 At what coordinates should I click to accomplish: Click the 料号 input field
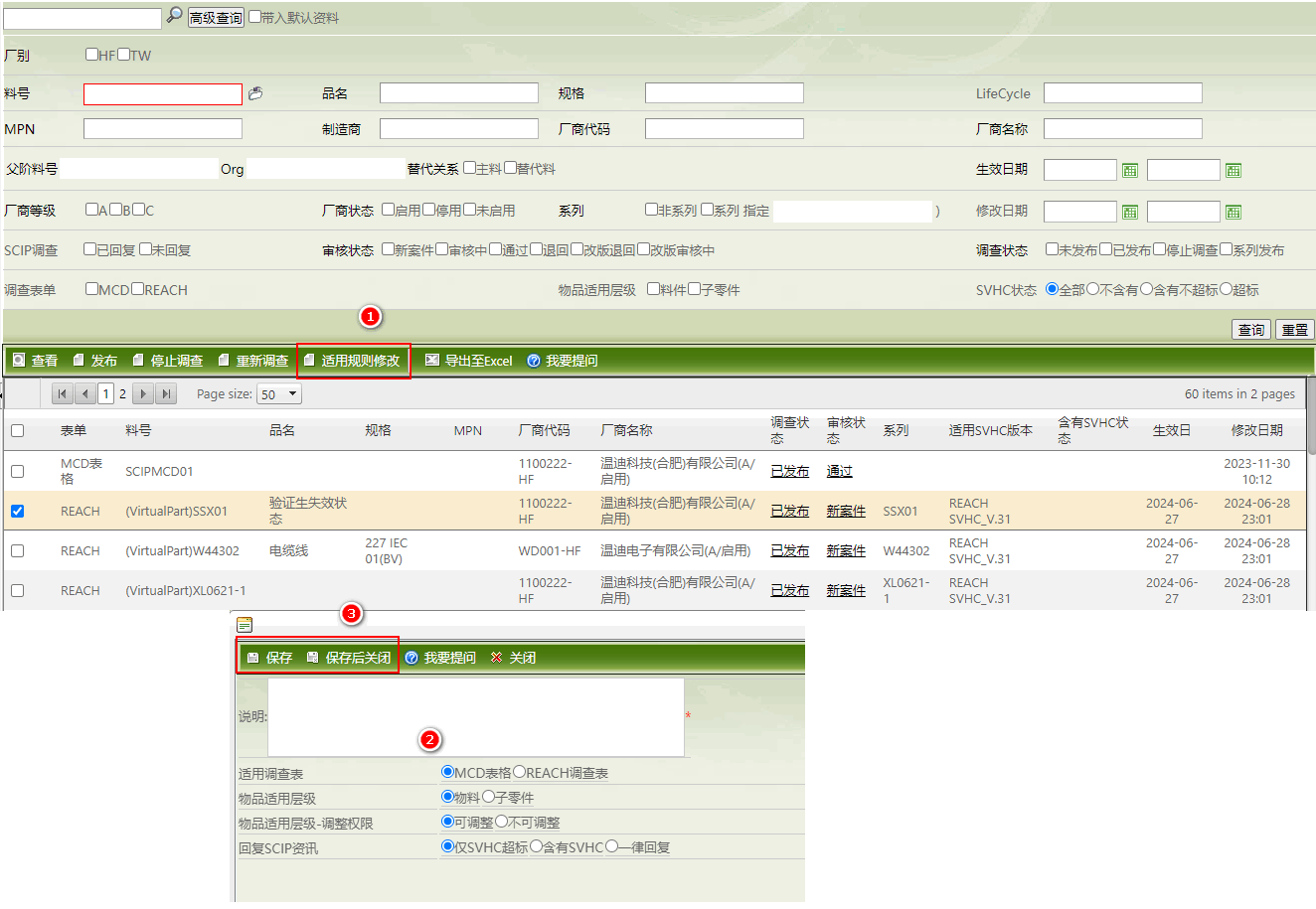click(163, 94)
